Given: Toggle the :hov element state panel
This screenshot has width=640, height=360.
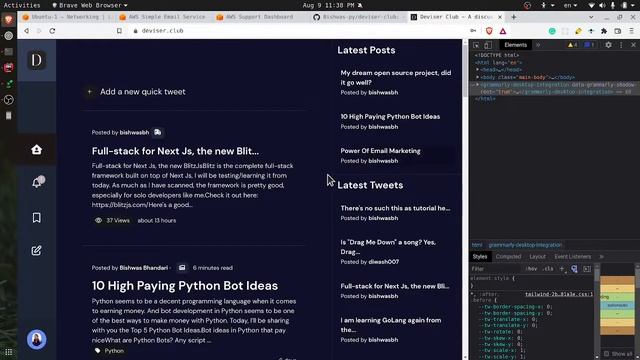Looking at the screenshot, I should [531, 269].
